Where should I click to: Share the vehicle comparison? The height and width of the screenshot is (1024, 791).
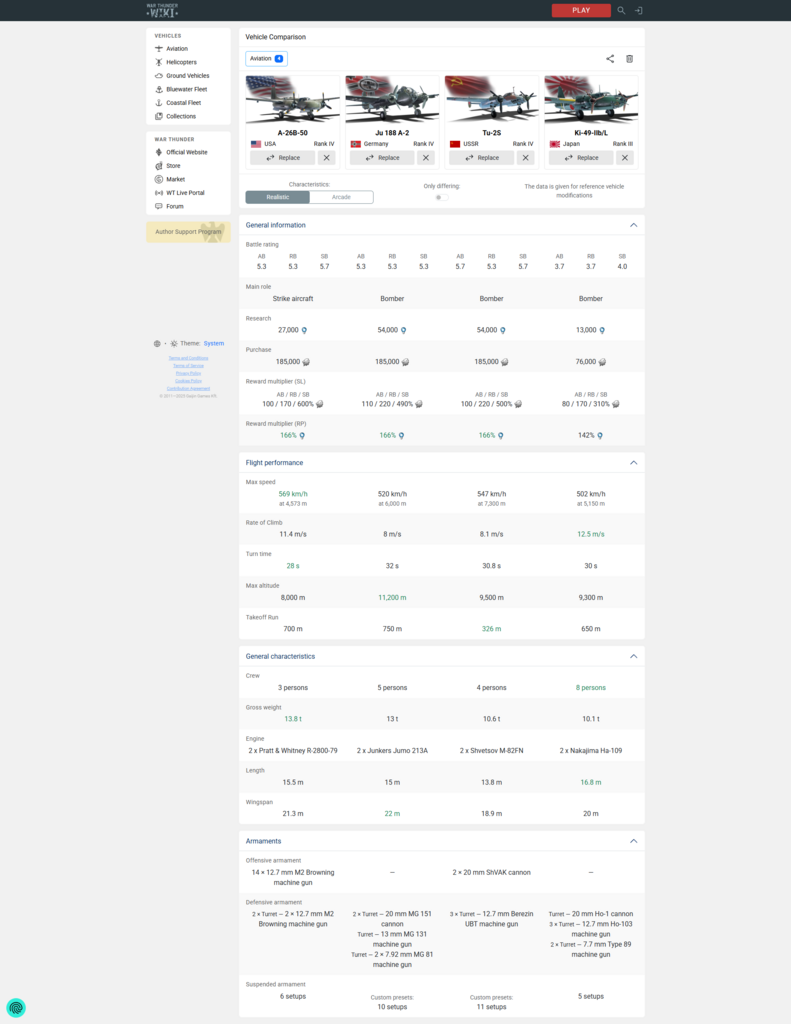point(610,59)
